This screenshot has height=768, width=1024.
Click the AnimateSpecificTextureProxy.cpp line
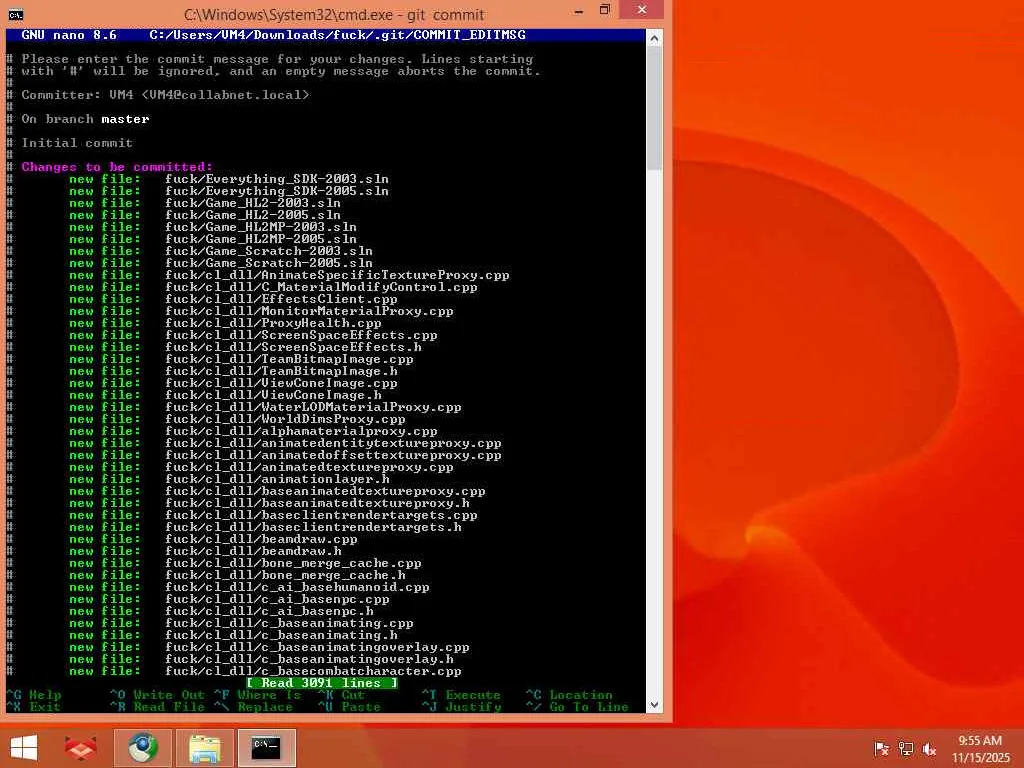pos(337,275)
